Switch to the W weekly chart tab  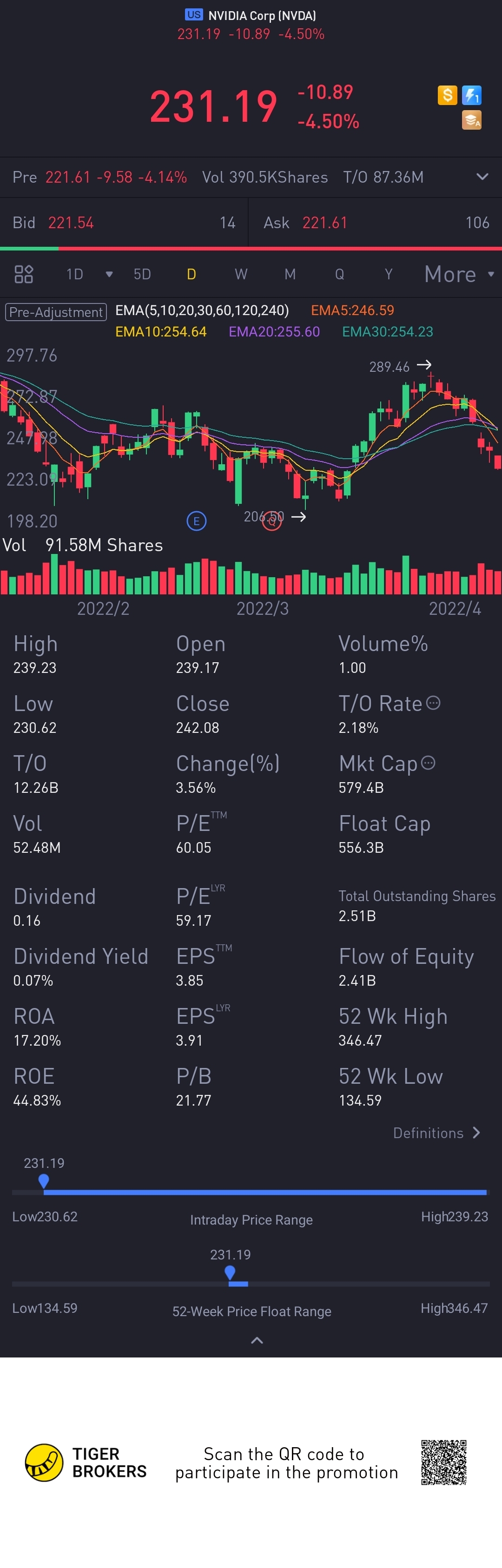[x=241, y=274]
